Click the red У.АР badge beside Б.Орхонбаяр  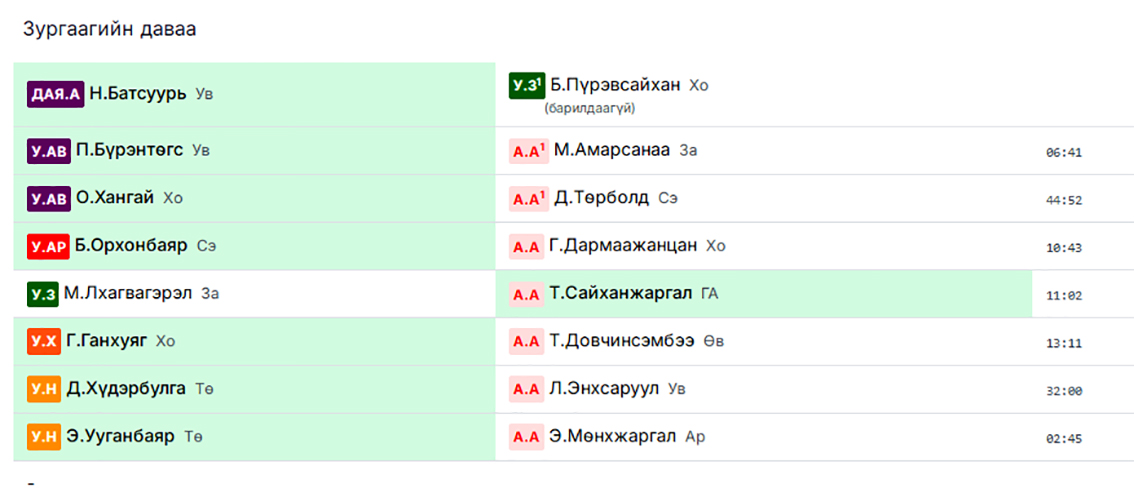click(x=49, y=246)
